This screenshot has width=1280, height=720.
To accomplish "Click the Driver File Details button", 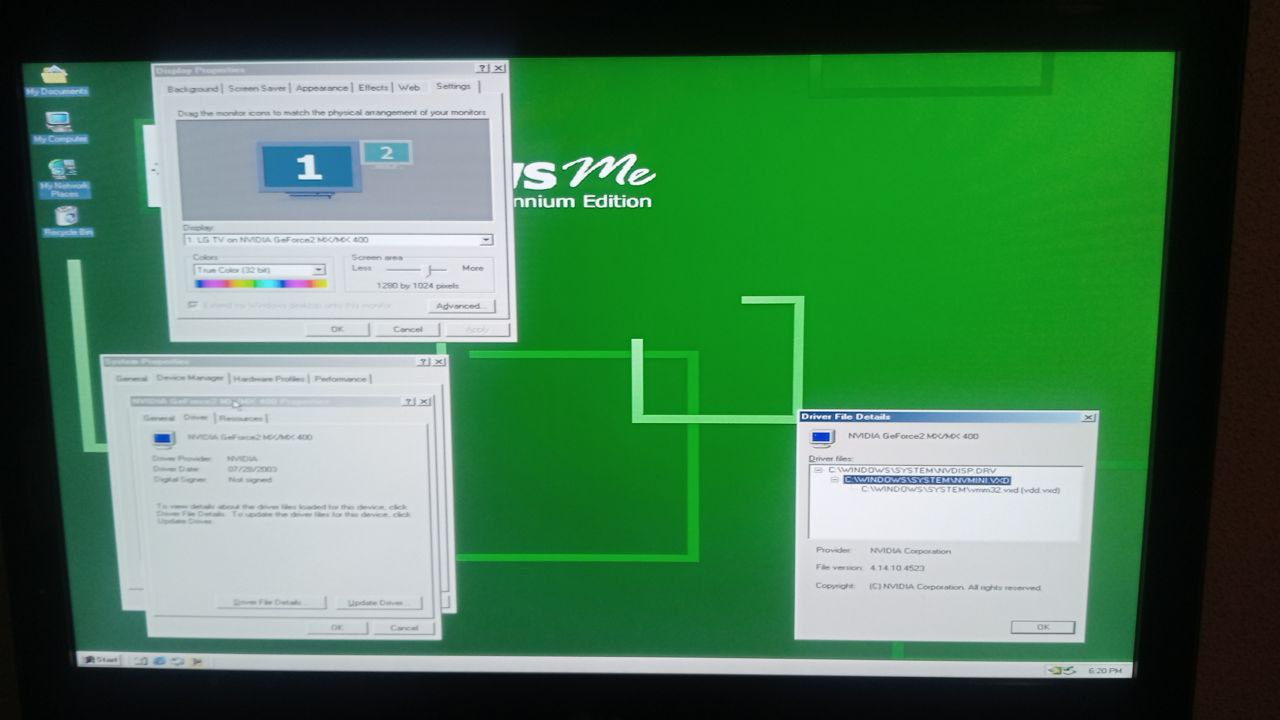I will click(272, 603).
